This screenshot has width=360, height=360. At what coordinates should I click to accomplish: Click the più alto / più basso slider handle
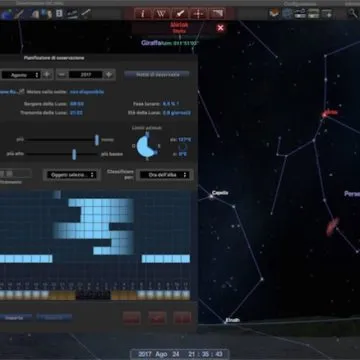(74, 154)
